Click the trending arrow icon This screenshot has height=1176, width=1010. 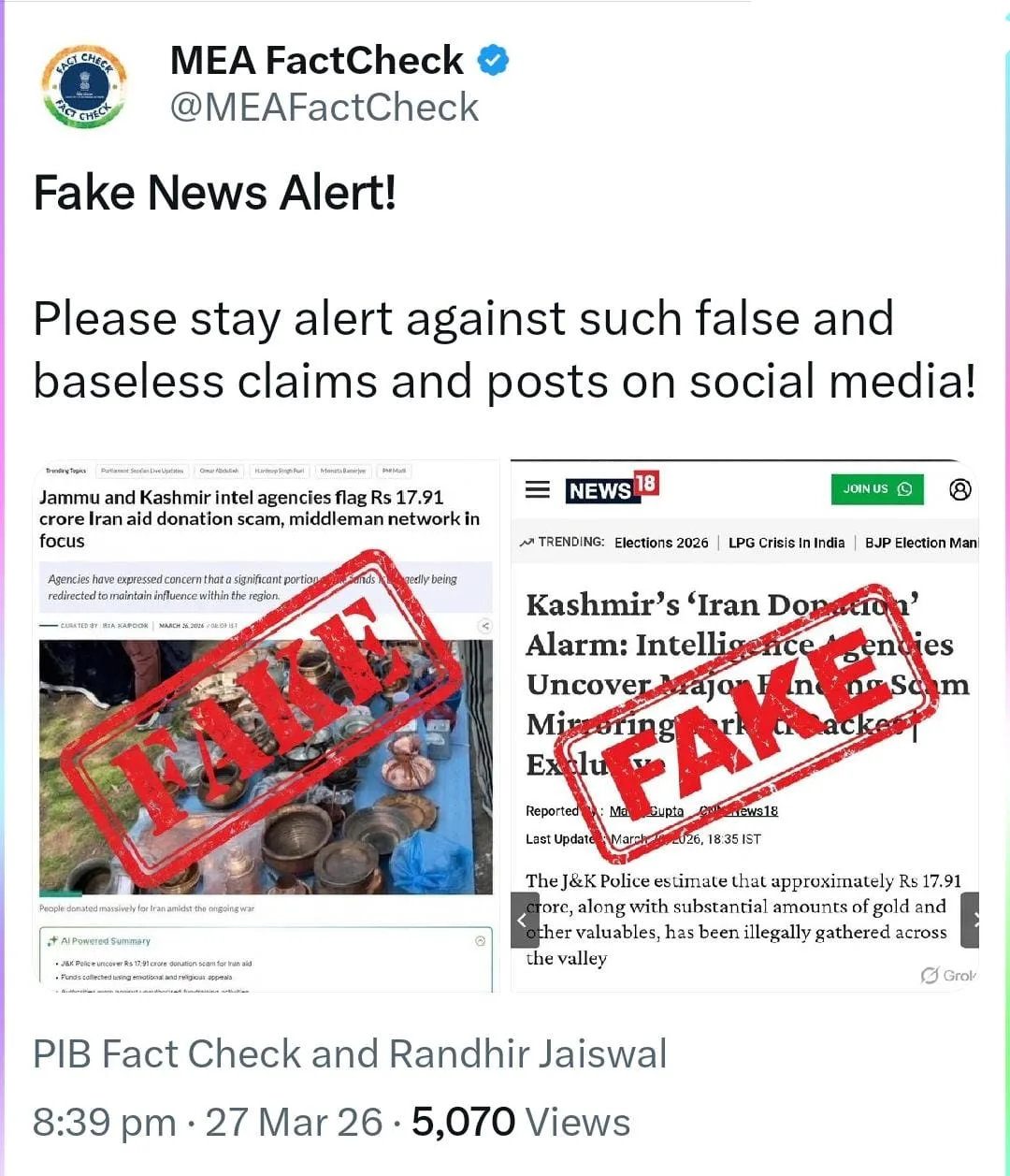coord(527,542)
